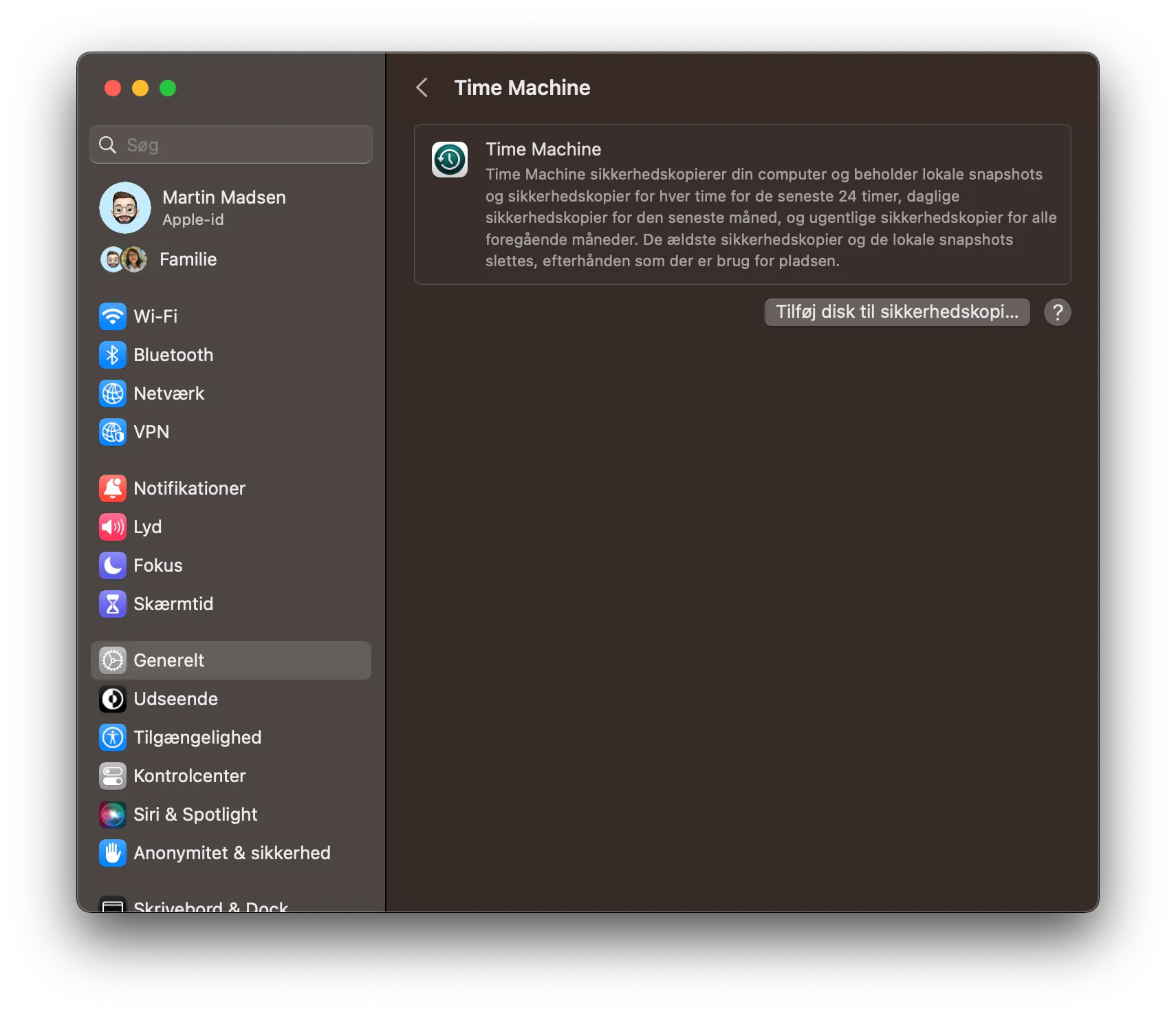Viewport: 1176px width, 1014px height.
Task: Open Tilgængelighed accessibility settings
Action: pos(197,737)
